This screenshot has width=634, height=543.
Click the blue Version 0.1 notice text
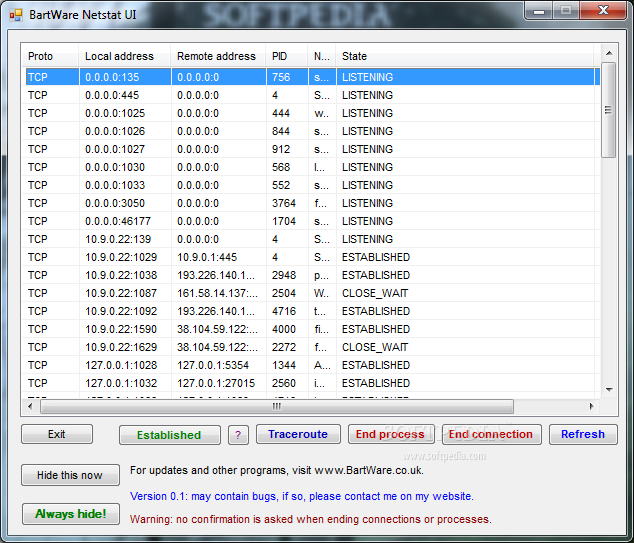click(x=302, y=496)
